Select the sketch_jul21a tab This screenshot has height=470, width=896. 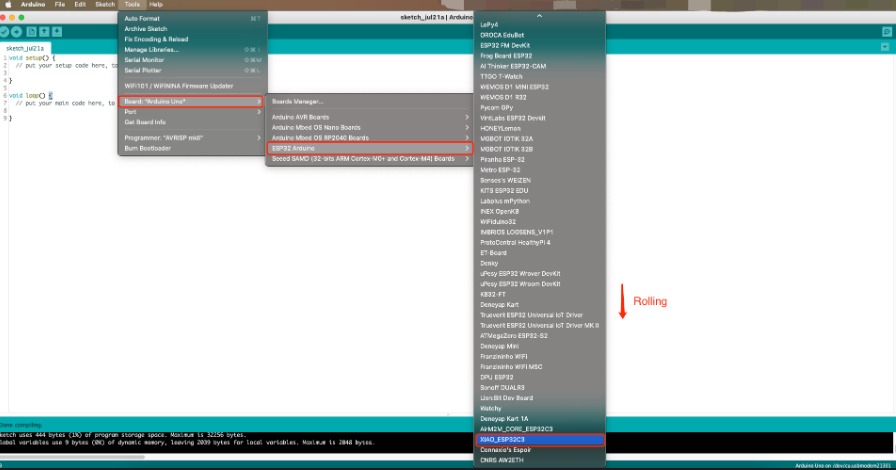point(25,49)
